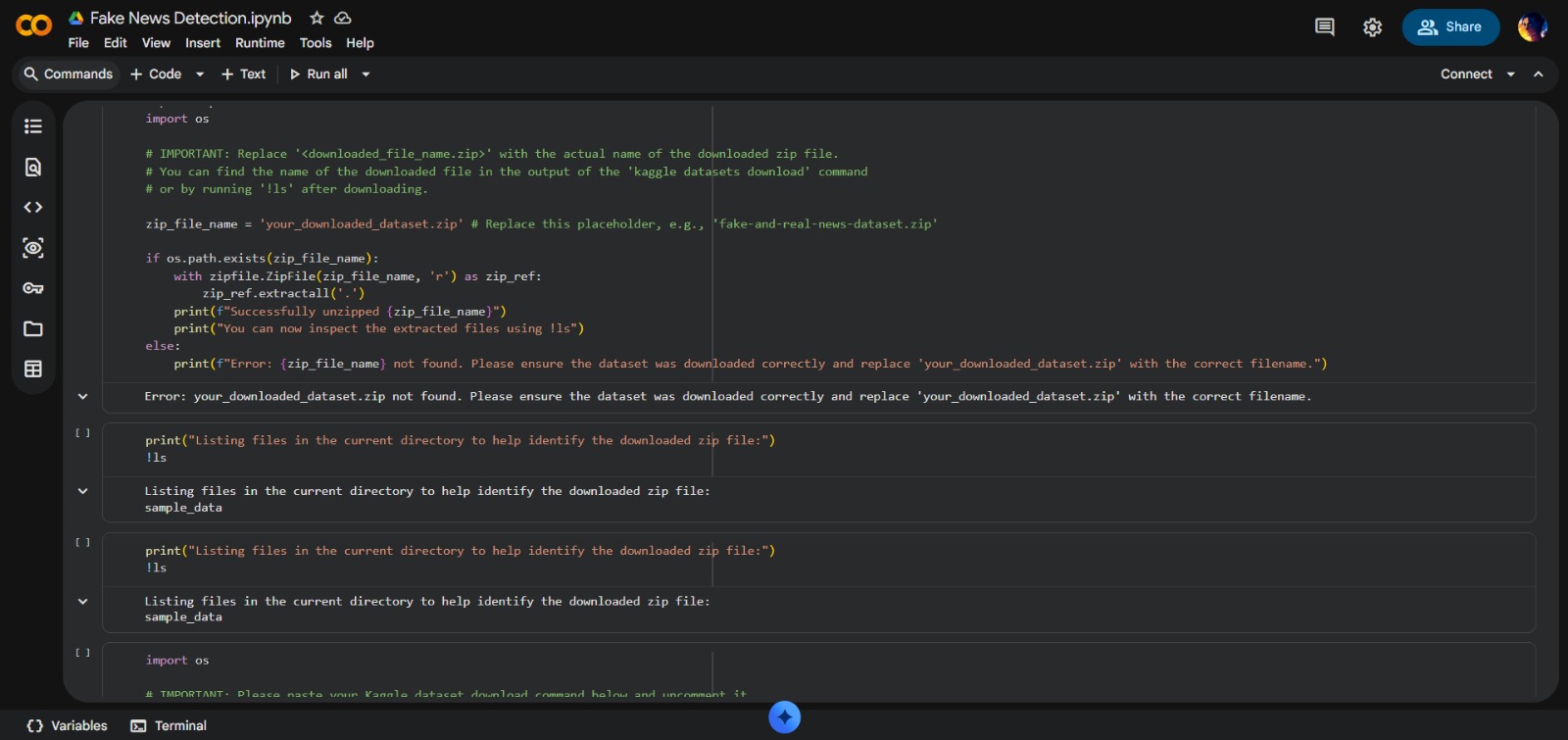Open the Table of contents sidebar icon
1568x740 pixels.
(33, 126)
